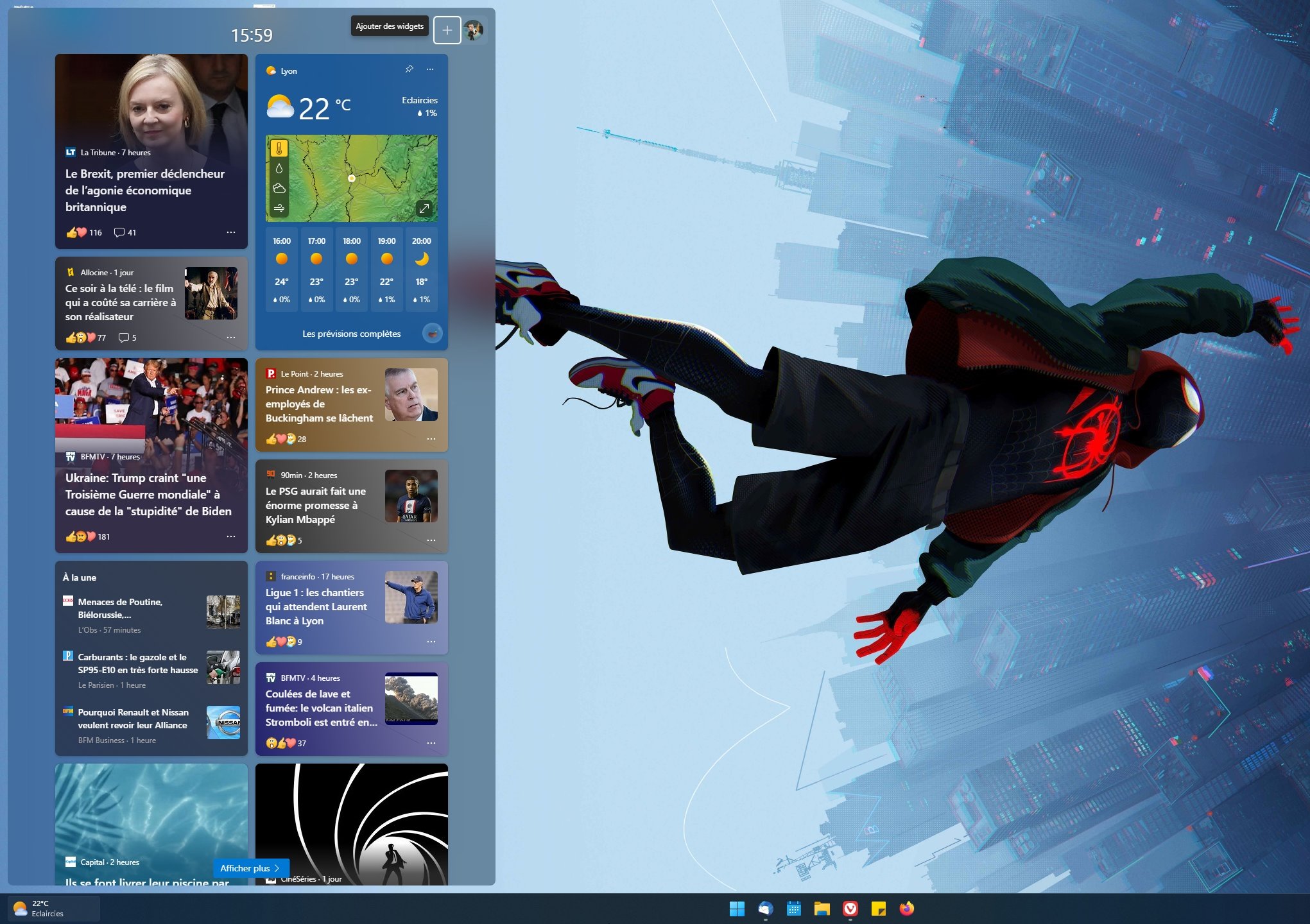The width and height of the screenshot is (1310, 924).
Task: Select the cloud cover layer on the weather map
Action: (279, 187)
